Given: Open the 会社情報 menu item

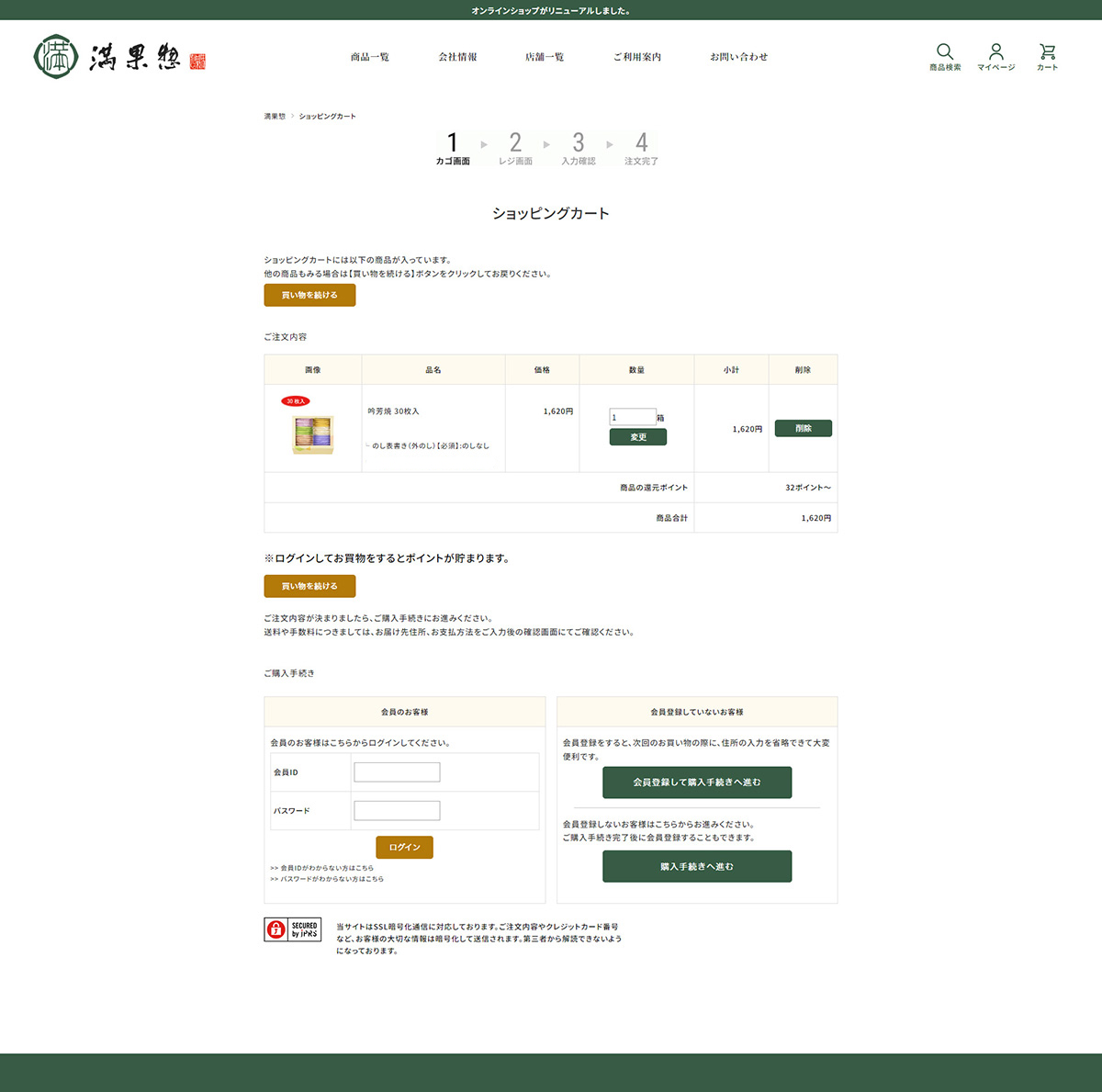Looking at the screenshot, I should 457,57.
